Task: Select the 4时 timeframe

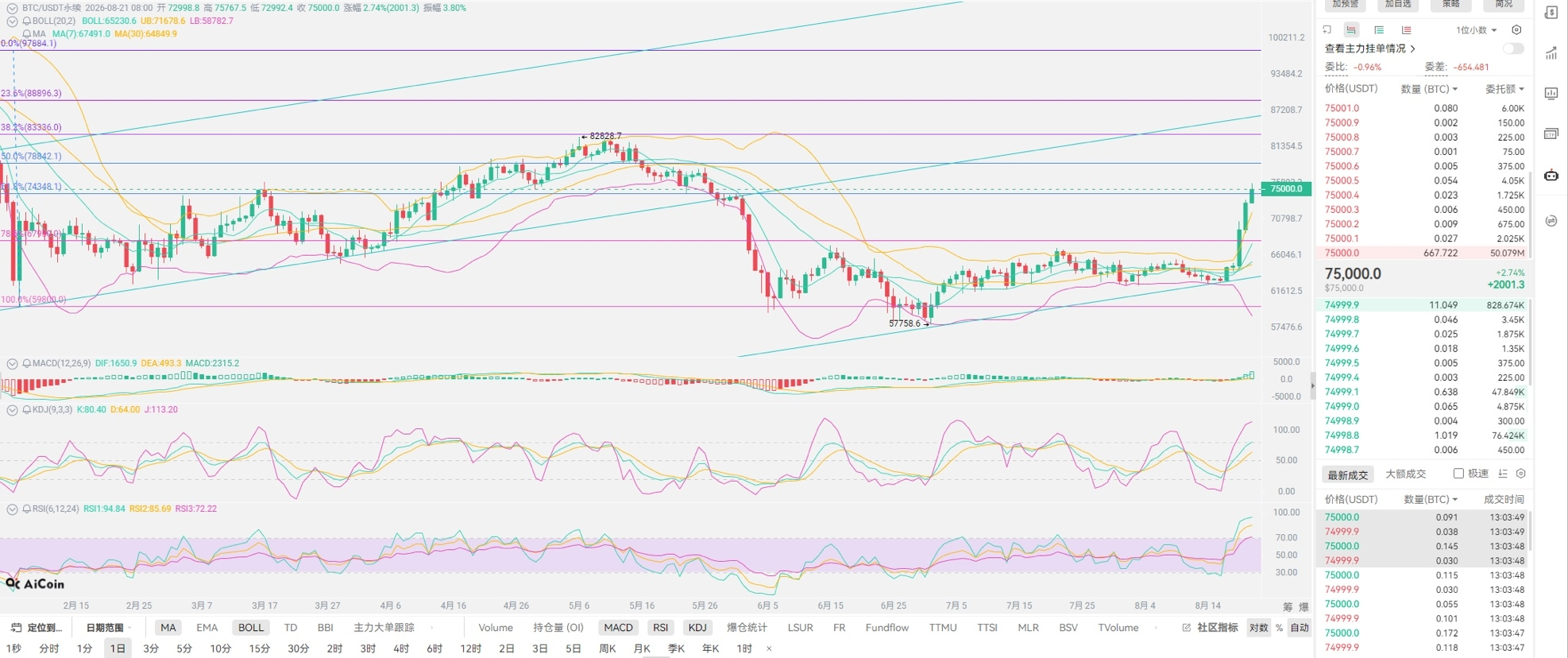Action: [x=401, y=648]
